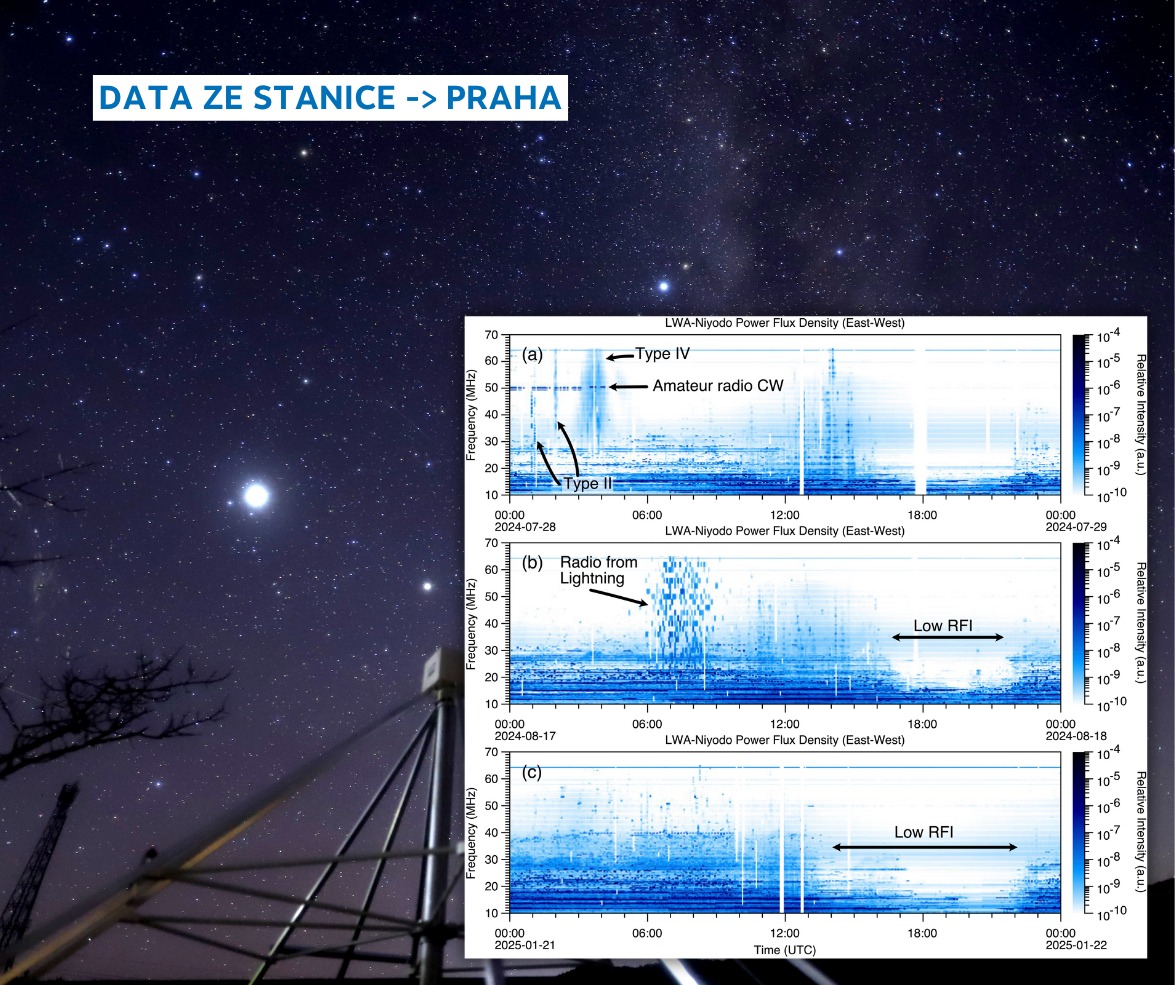Click the "Time (UTC)" axis label
This screenshot has width=1175, height=985.
click(783, 949)
